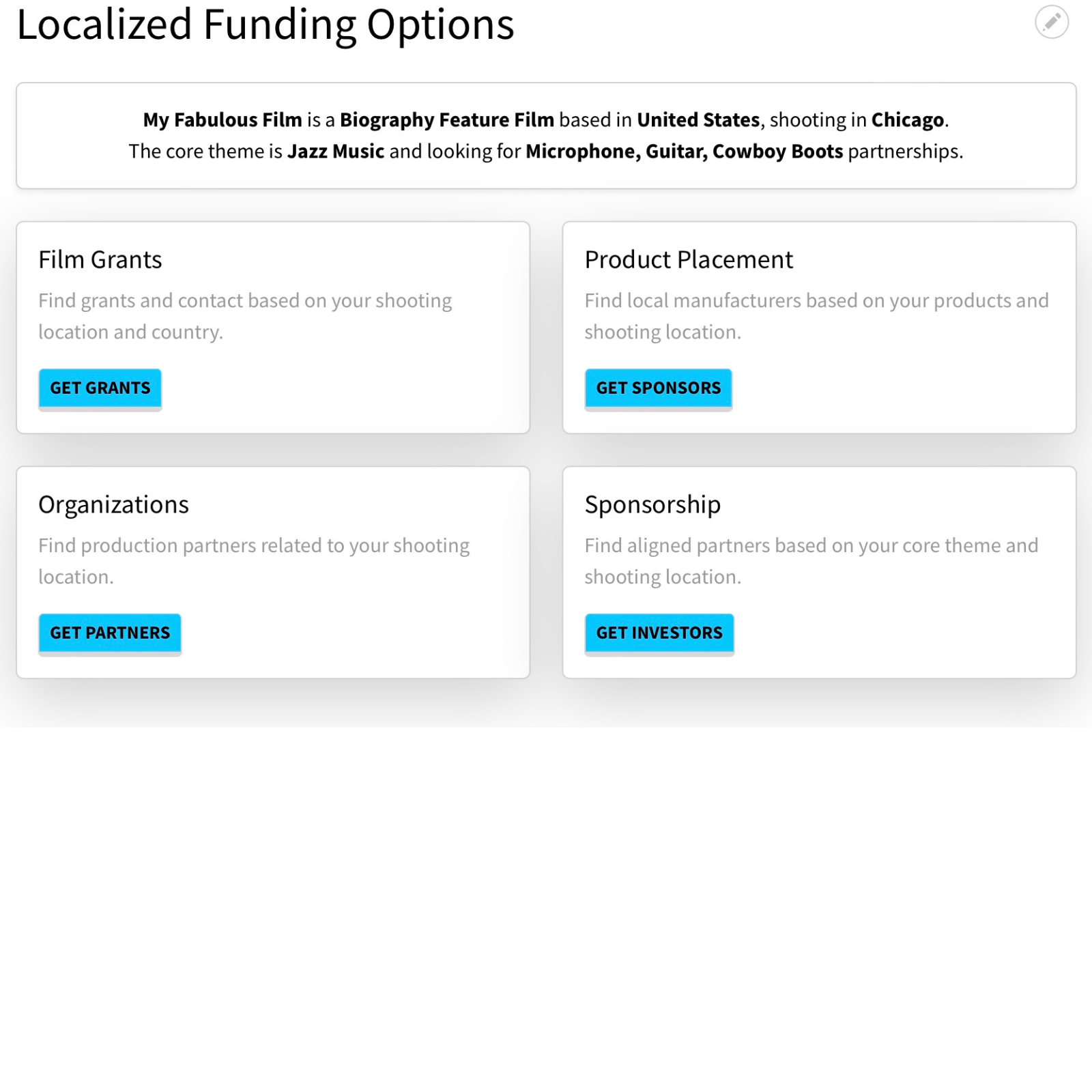Edit the Biography Feature Film project type
Image resolution: width=1092 pixels, height=1092 pixels.
(x=448, y=119)
